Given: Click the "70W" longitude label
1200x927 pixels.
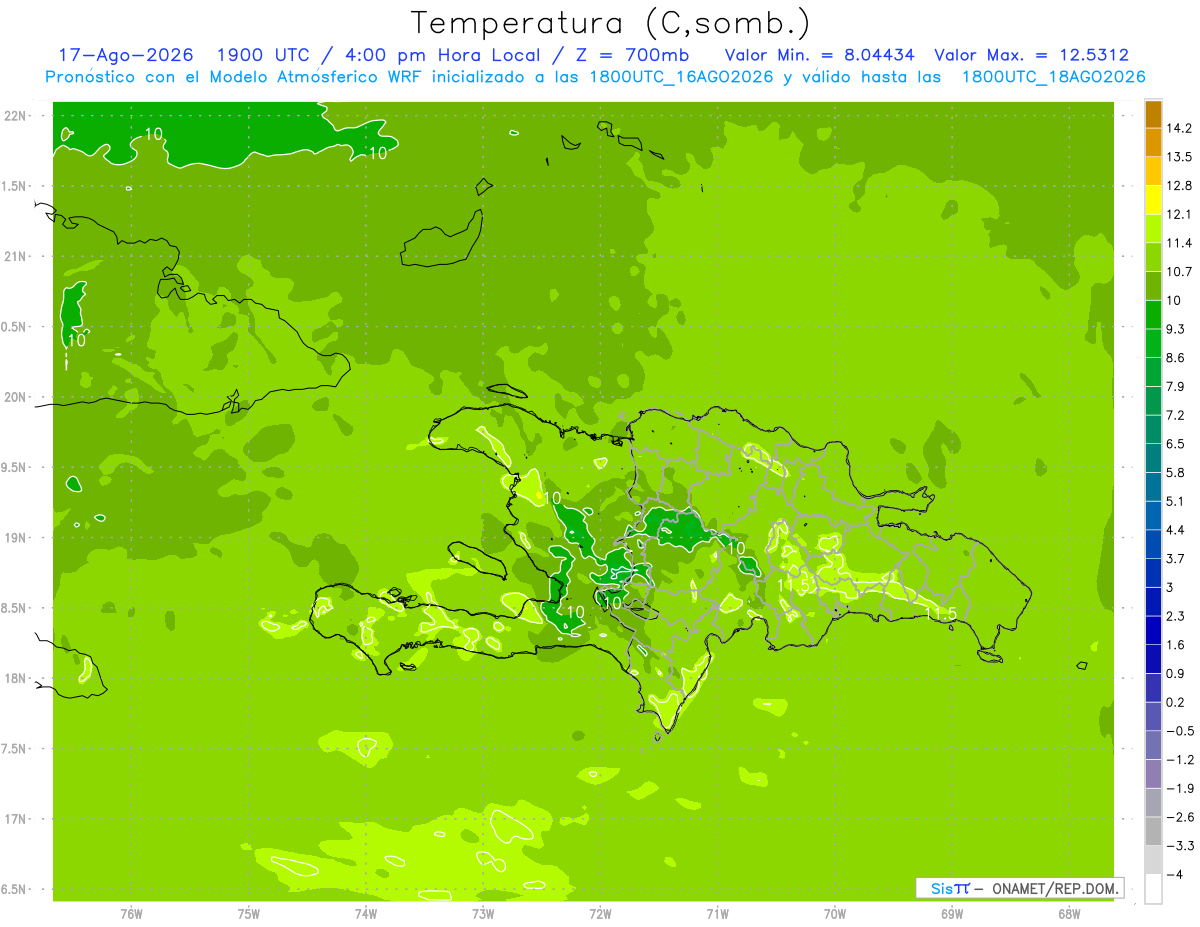Looking at the screenshot, I should pyautogui.click(x=835, y=913).
